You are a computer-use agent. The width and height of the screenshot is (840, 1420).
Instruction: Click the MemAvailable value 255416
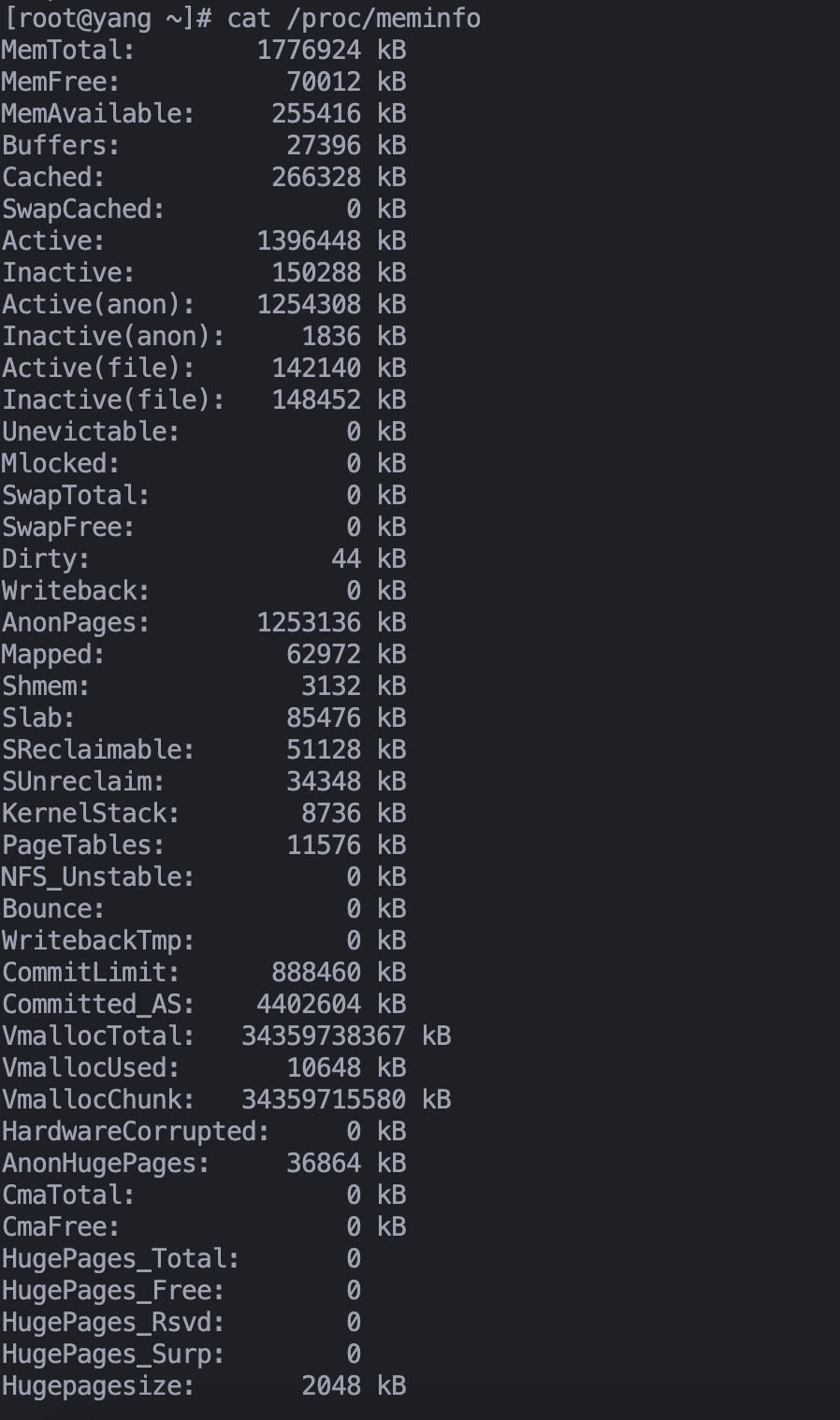pyautogui.click(x=316, y=113)
